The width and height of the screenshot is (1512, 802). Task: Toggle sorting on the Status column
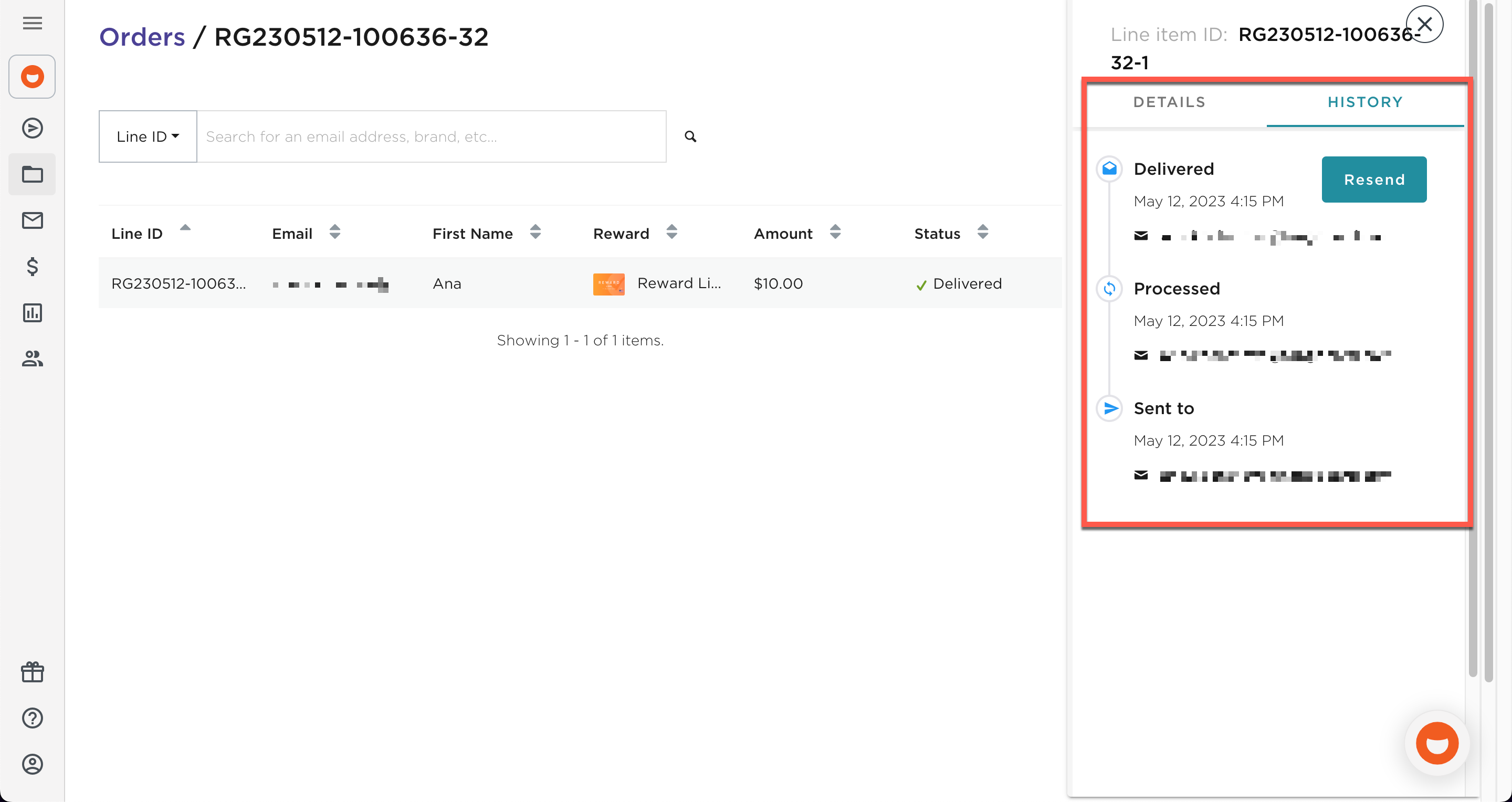pos(984,233)
